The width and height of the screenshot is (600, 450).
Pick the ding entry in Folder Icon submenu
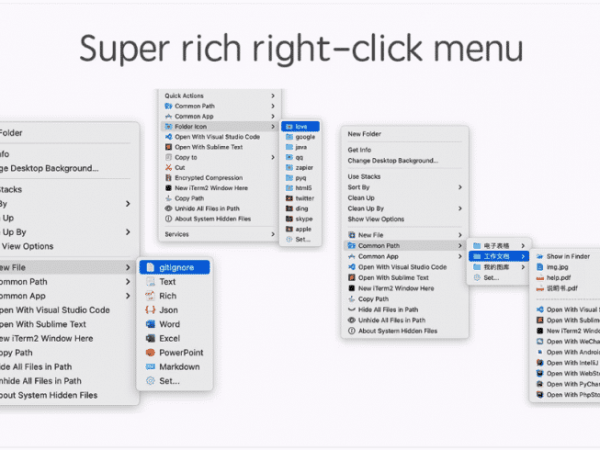tap(301, 209)
